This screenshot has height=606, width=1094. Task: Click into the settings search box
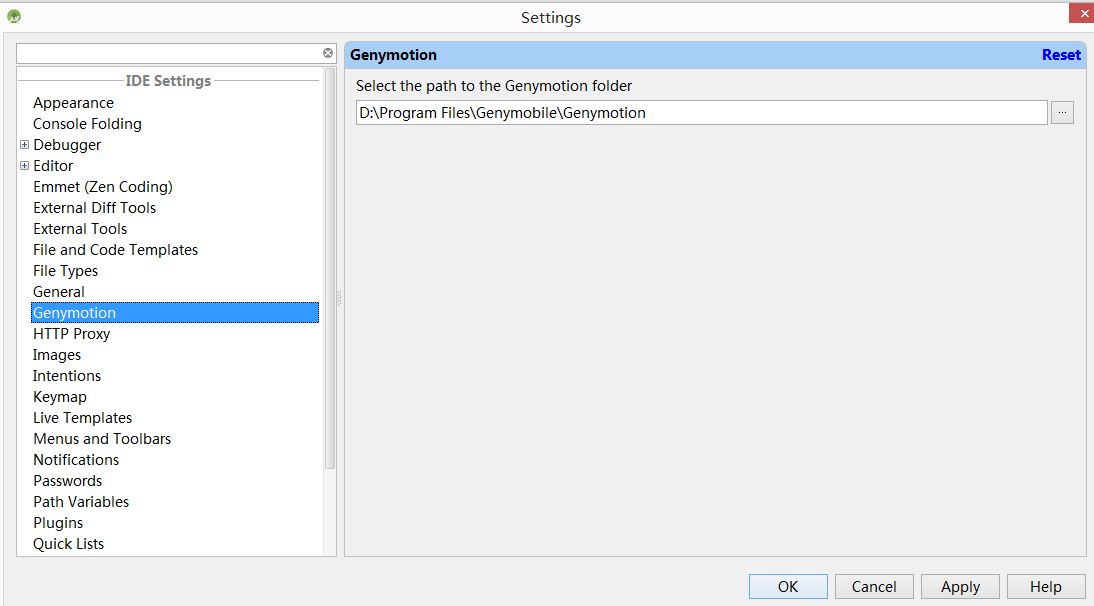[x=168, y=53]
